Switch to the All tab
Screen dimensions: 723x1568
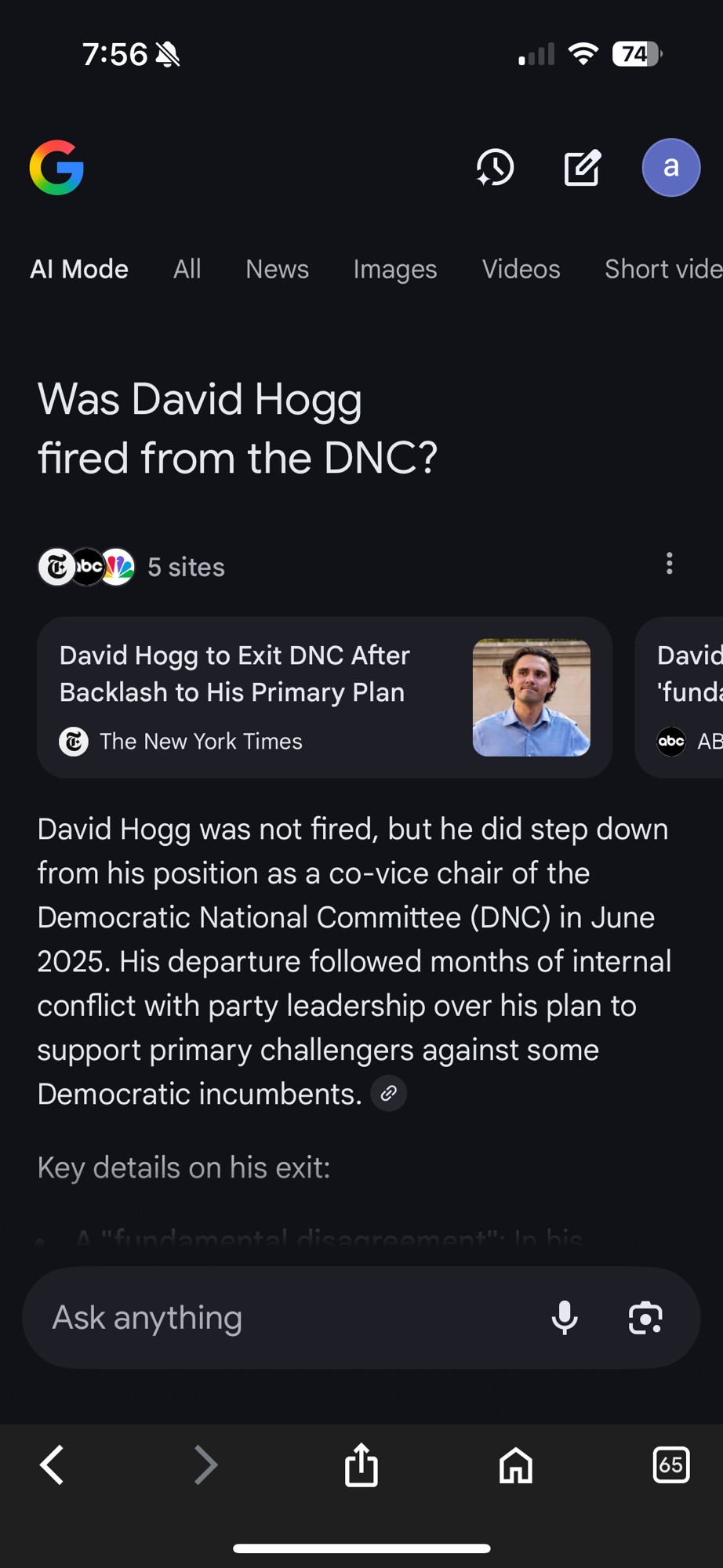pyautogui.click(x=187, y=269)
